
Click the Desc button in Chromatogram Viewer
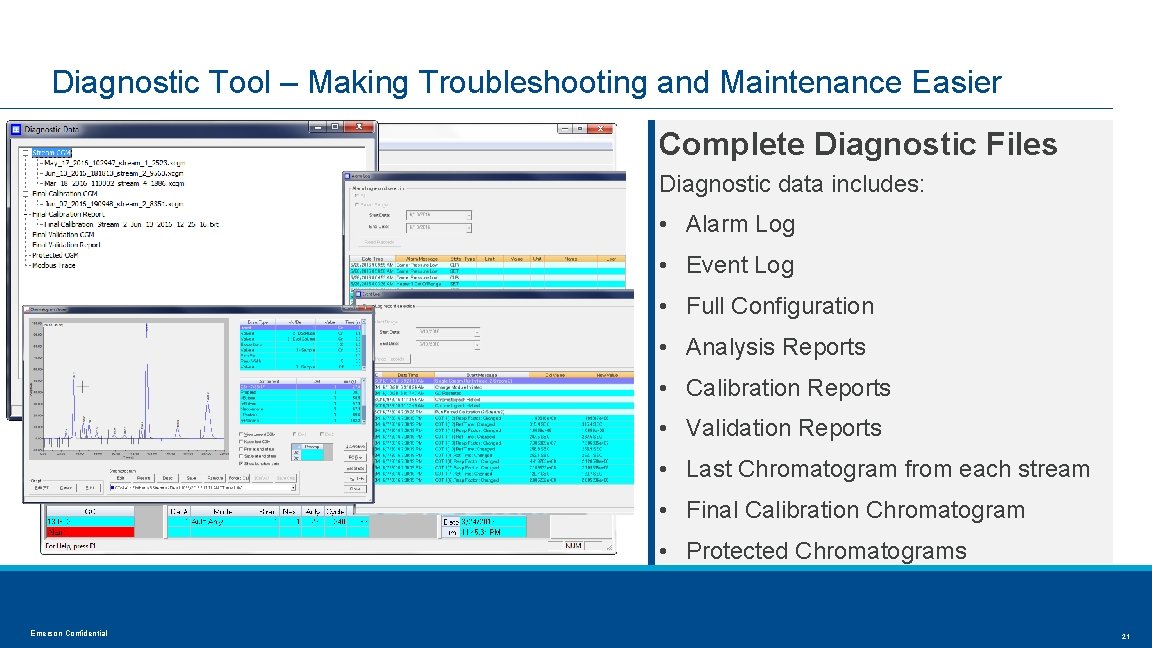(x=168, y=478)
